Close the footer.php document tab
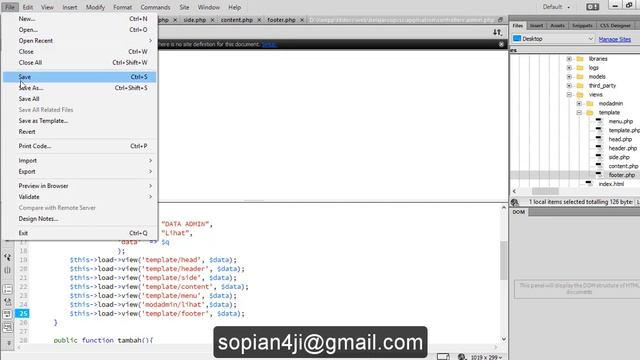The height and width of the screenshot is (360, 640). (x=302, y=20)
